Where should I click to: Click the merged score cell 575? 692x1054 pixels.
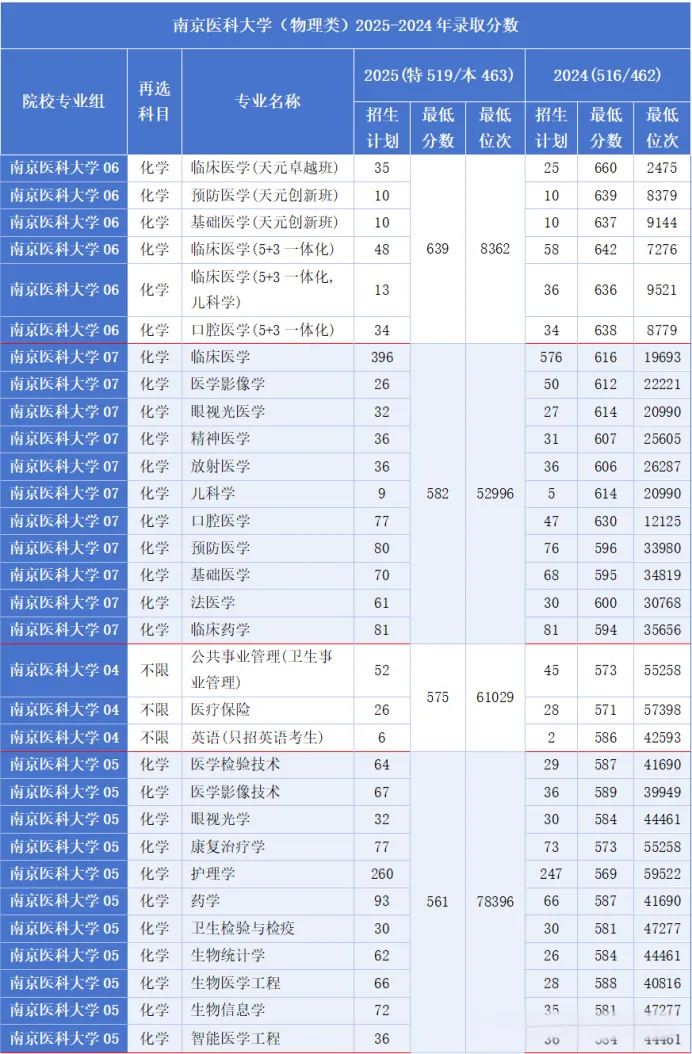437,697
